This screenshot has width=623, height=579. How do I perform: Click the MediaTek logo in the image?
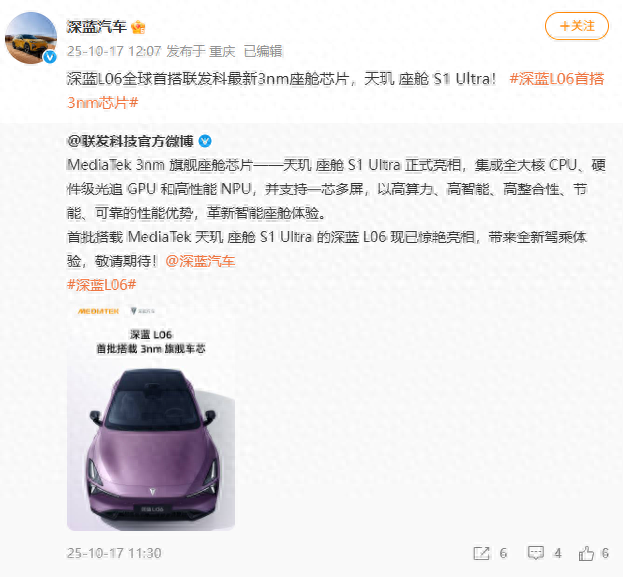98,311
